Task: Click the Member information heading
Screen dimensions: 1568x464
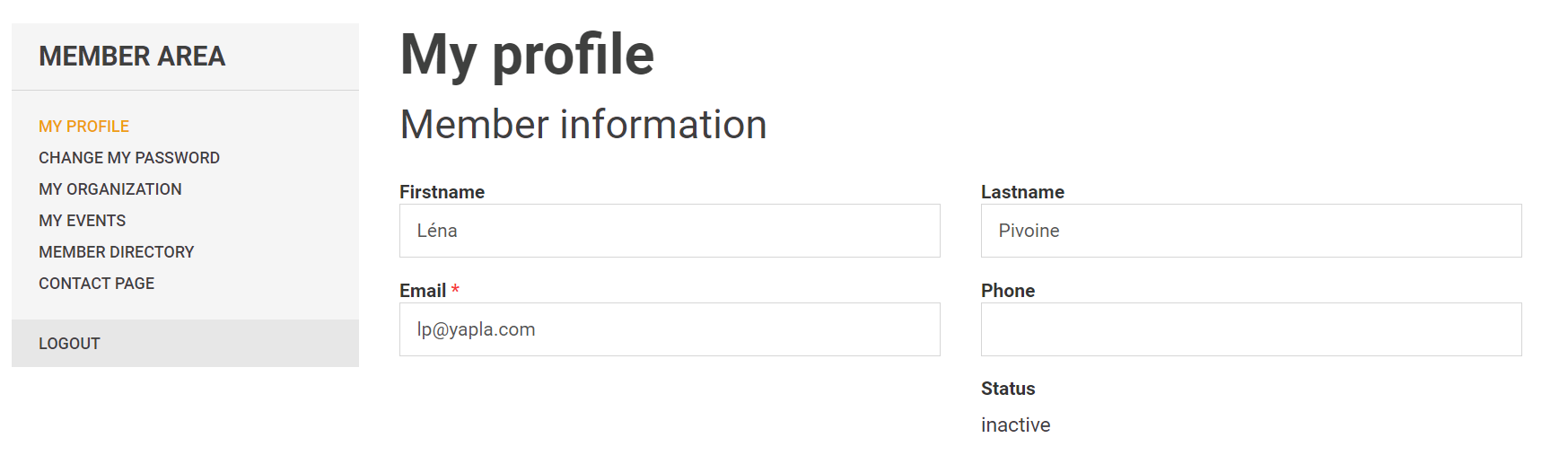Action: [x=583, y=125]
